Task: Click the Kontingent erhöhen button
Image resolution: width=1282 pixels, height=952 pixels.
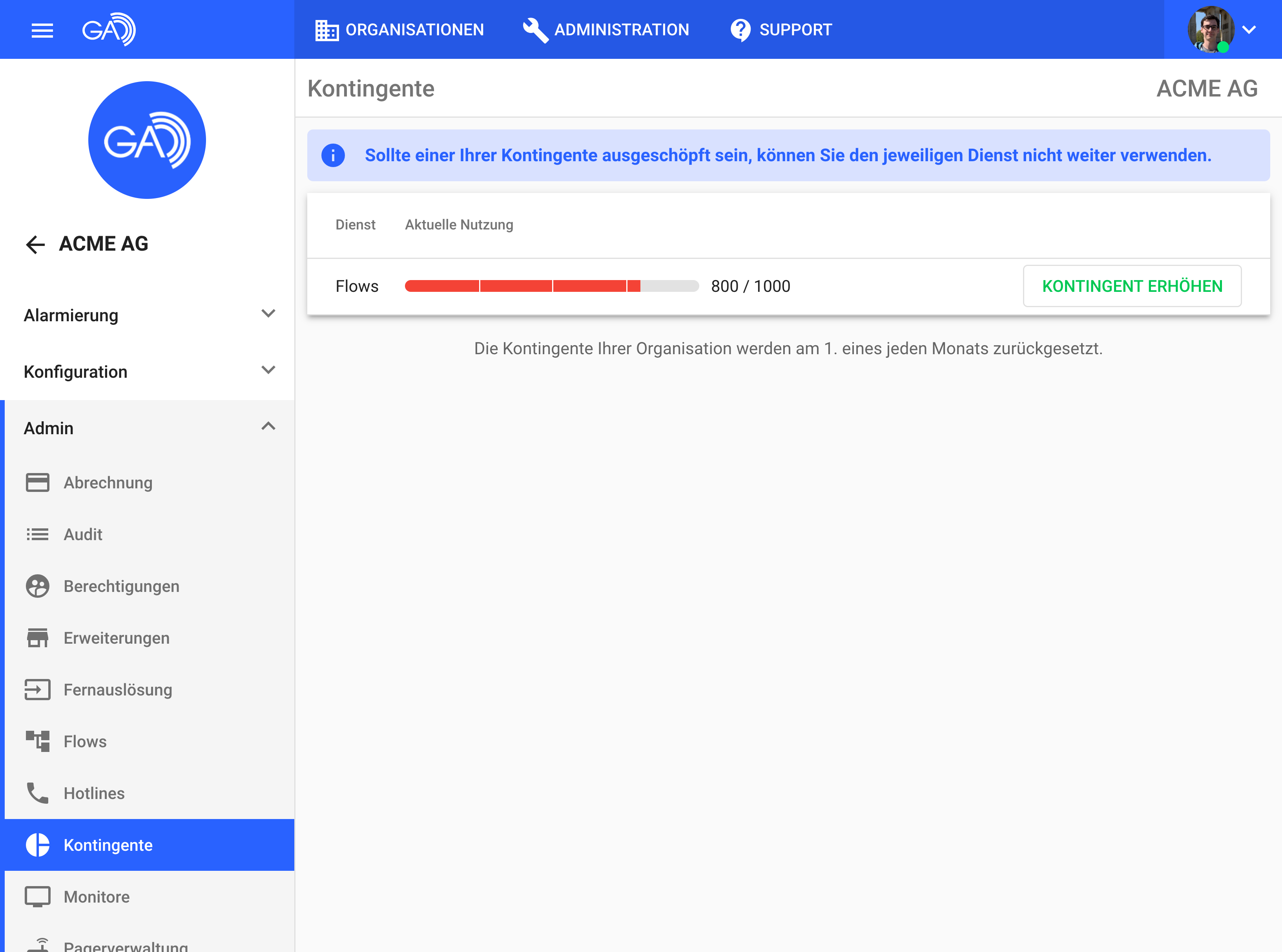Action: (1132, 286)
